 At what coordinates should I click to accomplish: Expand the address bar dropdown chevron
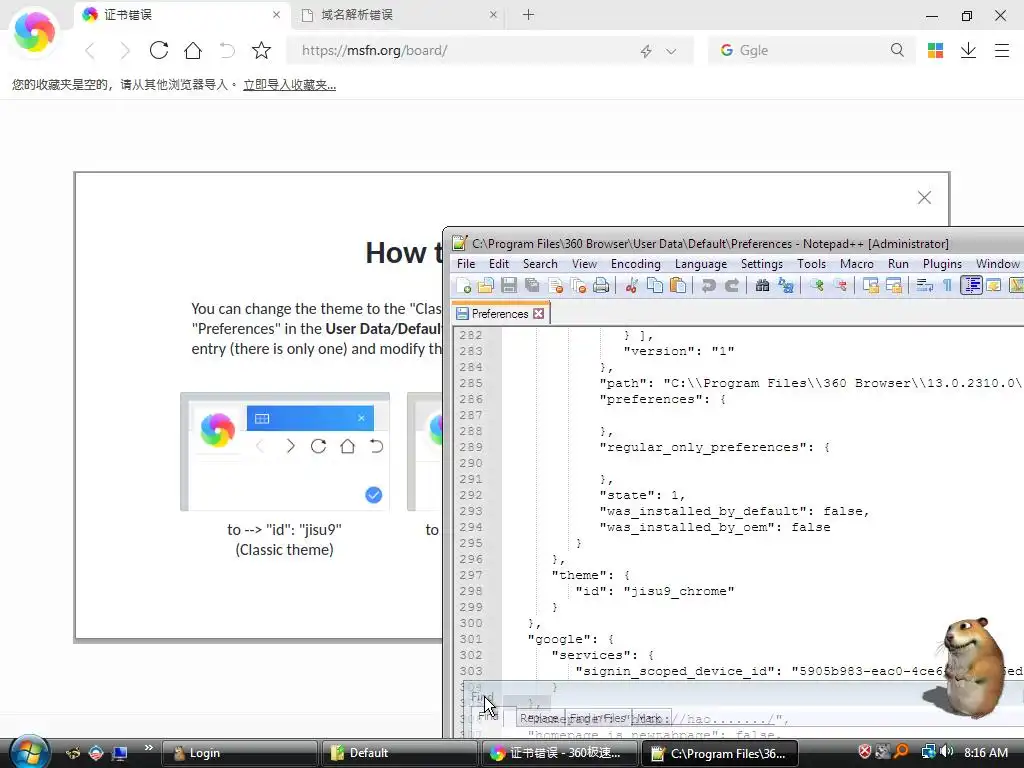point(671,51)
